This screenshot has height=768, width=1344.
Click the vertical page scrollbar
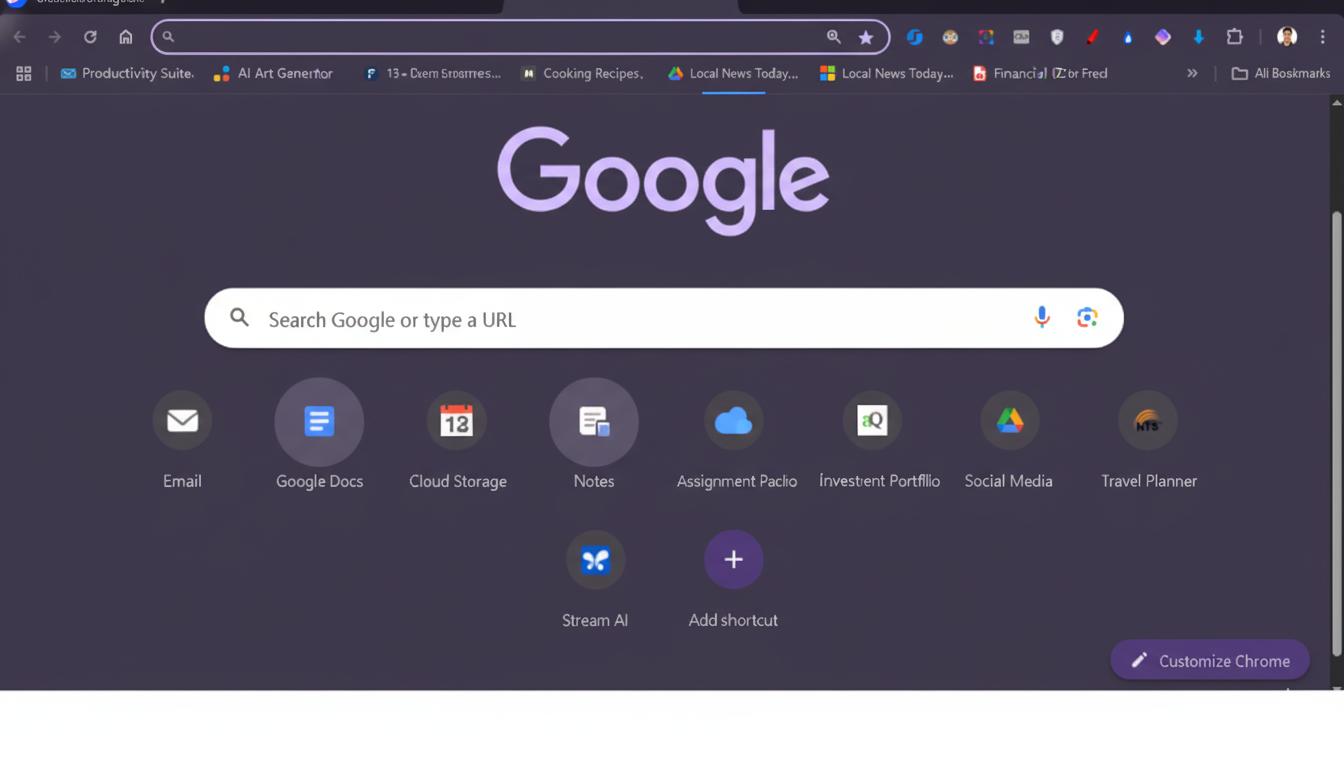[x=1337, y=430]
